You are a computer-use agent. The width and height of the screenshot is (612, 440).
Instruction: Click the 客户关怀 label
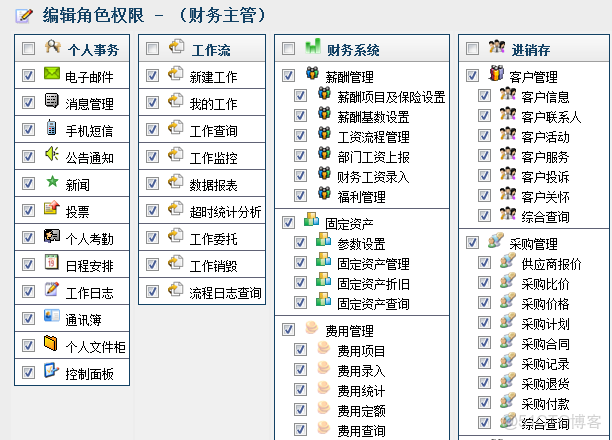click(546, 197)
